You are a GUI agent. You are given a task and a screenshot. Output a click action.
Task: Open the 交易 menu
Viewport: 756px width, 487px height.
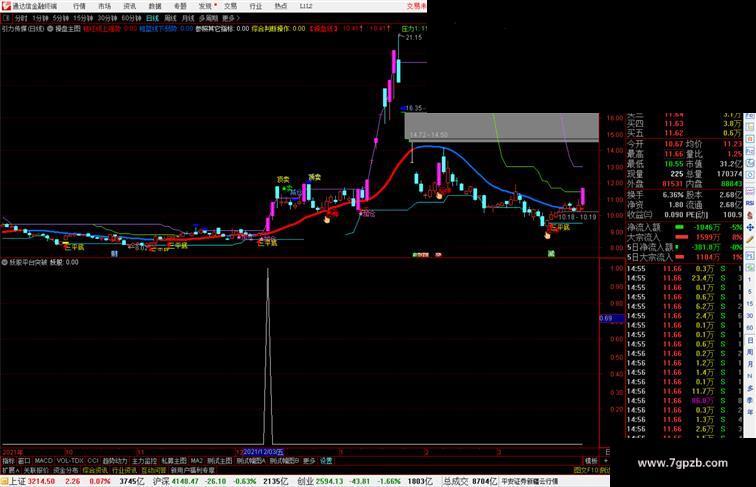tap(230, 6)
